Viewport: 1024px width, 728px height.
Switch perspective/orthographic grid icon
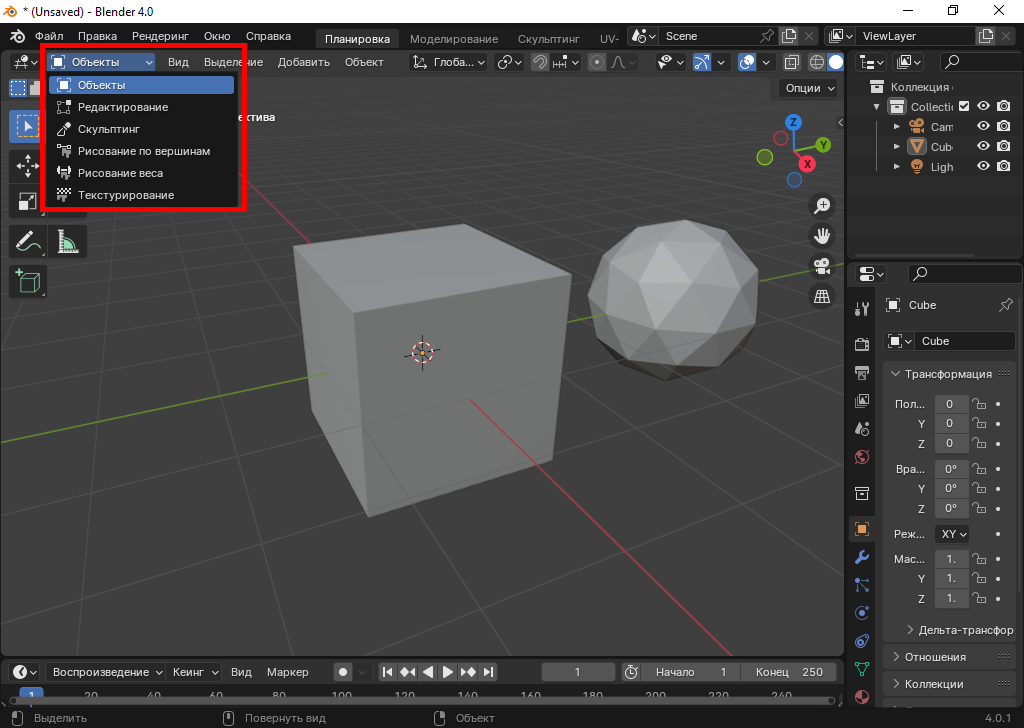(822, 296)
